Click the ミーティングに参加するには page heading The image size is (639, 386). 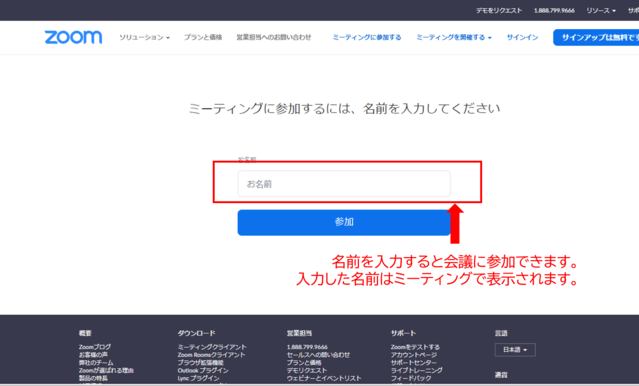click(x=344, y=108)
